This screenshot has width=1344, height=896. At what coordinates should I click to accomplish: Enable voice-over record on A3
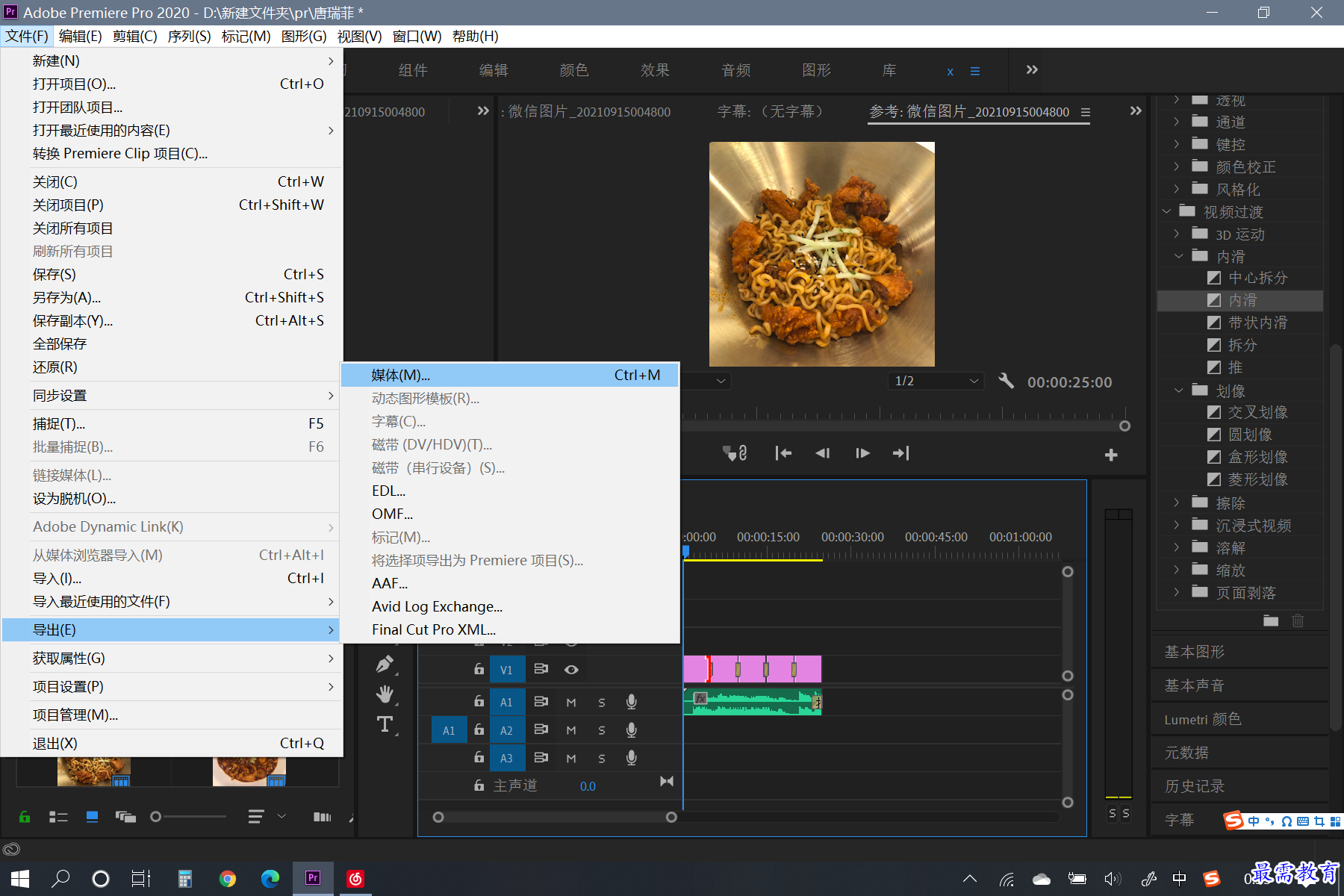pyautogui.click(x=632, y=758)
